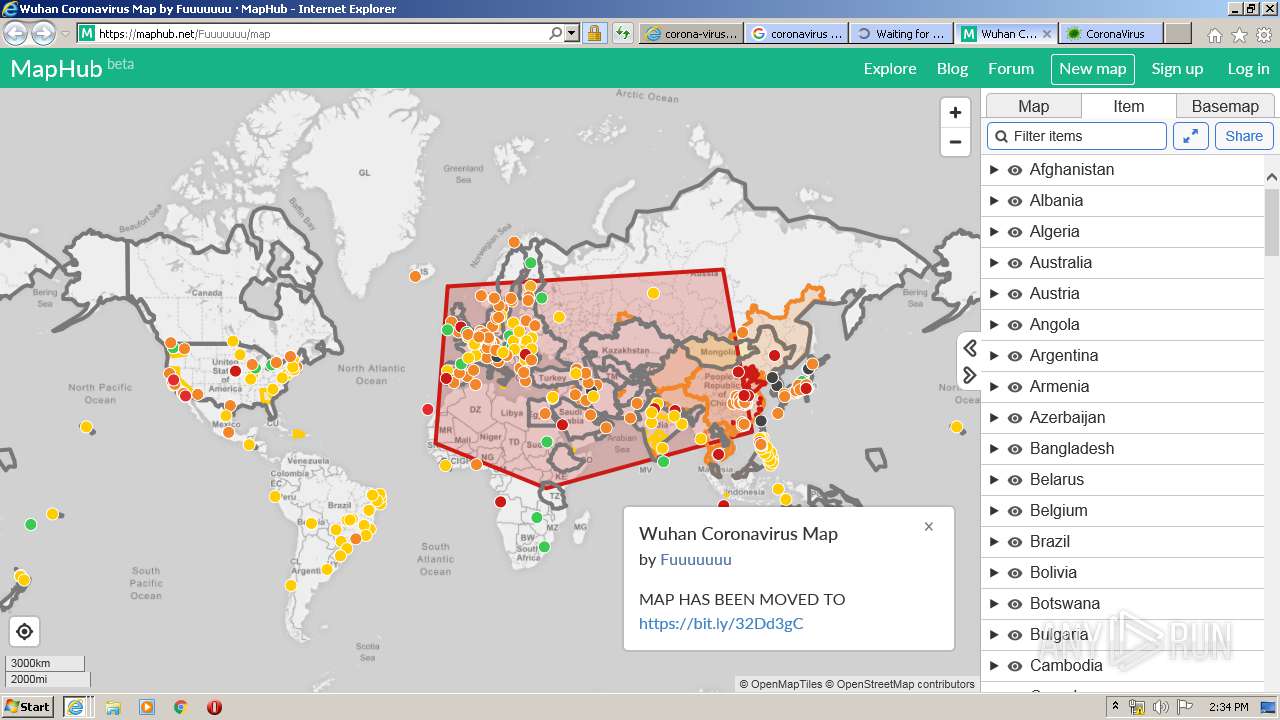Launch the media player from the taskbar
1280x720 pixels.
[147, 707]
